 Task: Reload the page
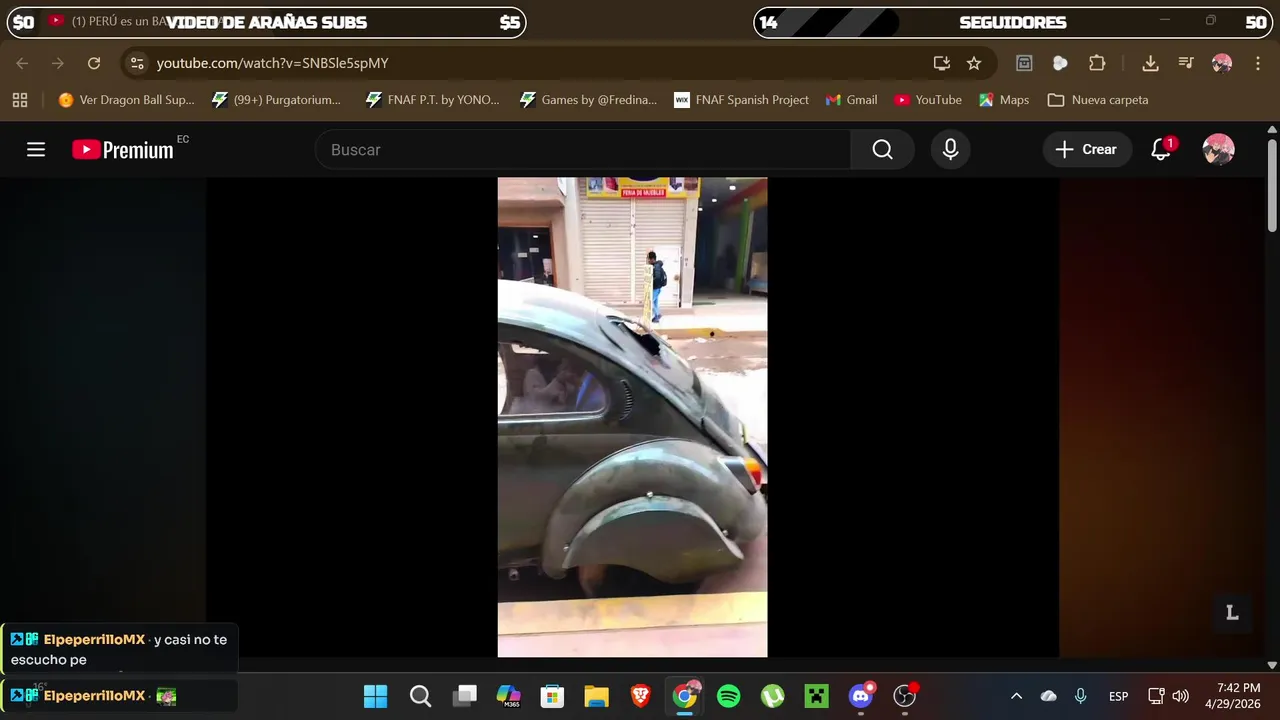[x=94, y=63]
